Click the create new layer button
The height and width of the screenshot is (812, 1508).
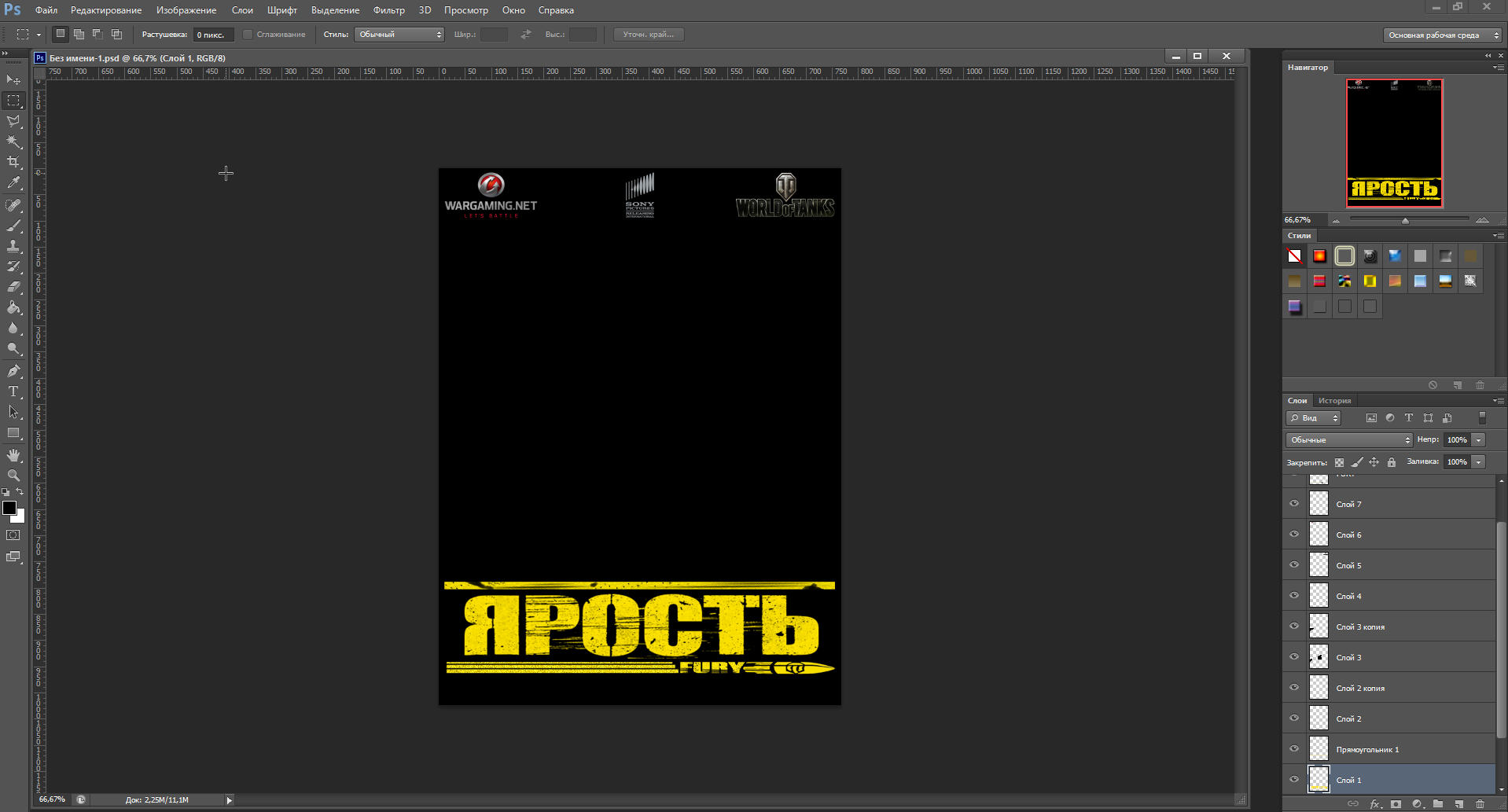pyautogui.click(x=1459, y=804)
